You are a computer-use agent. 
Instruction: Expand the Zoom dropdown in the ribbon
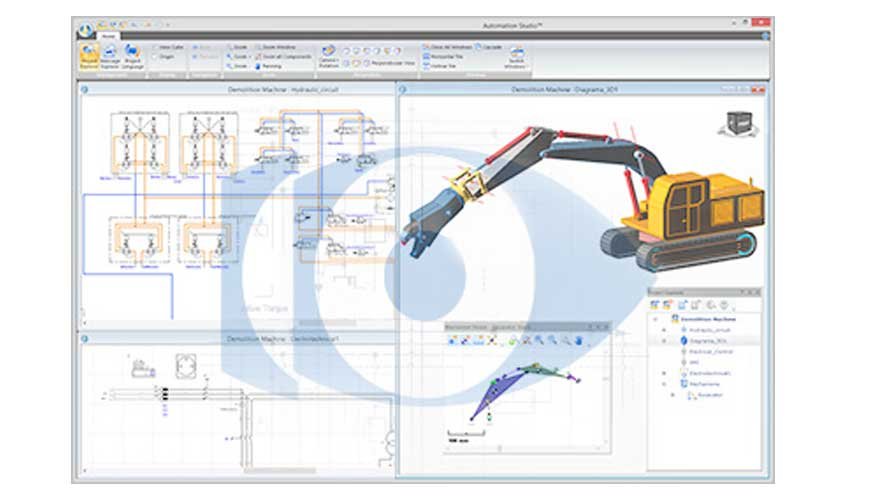click(x=249, y=57)
